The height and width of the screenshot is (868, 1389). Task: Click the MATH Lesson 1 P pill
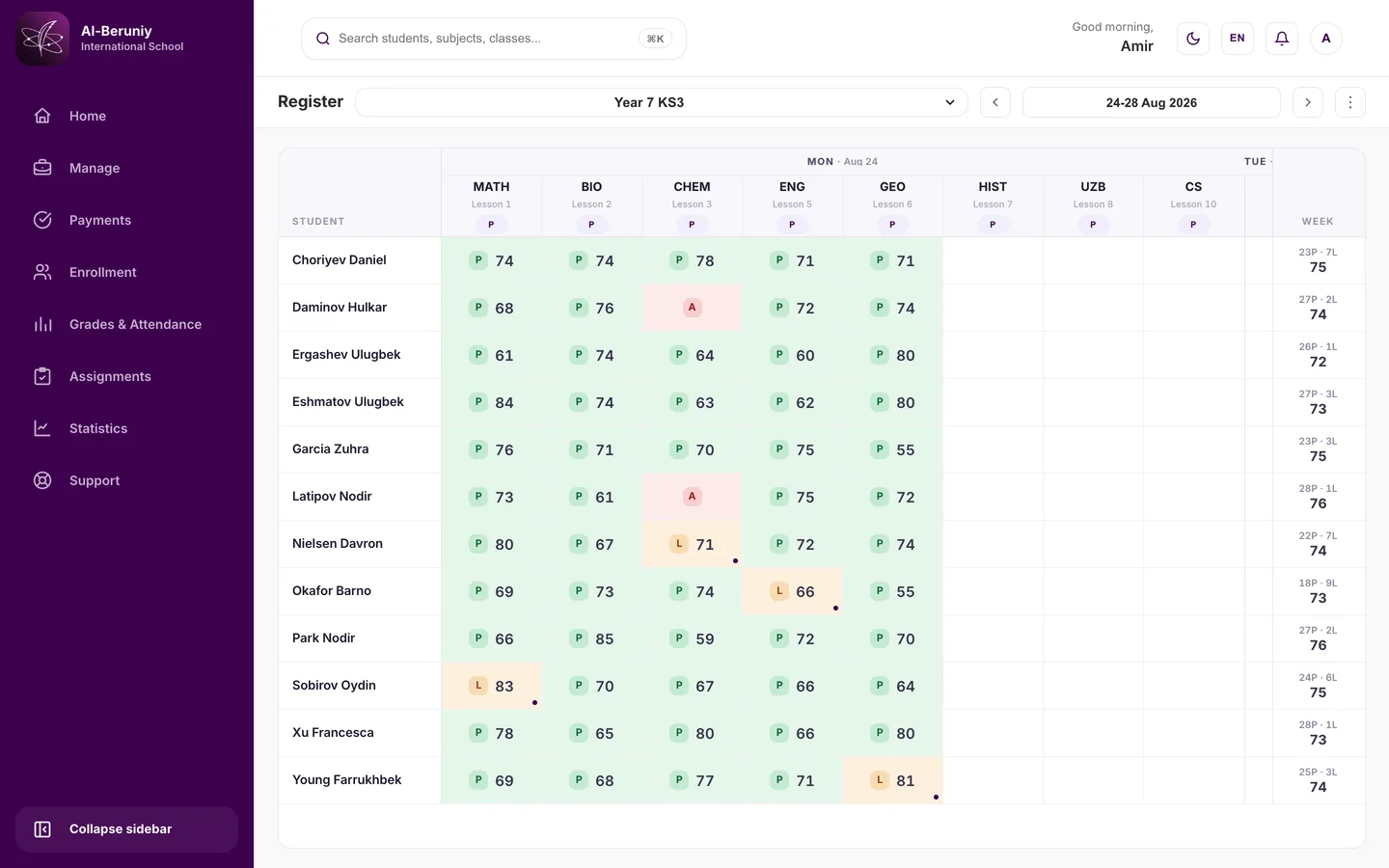(491, 225)
